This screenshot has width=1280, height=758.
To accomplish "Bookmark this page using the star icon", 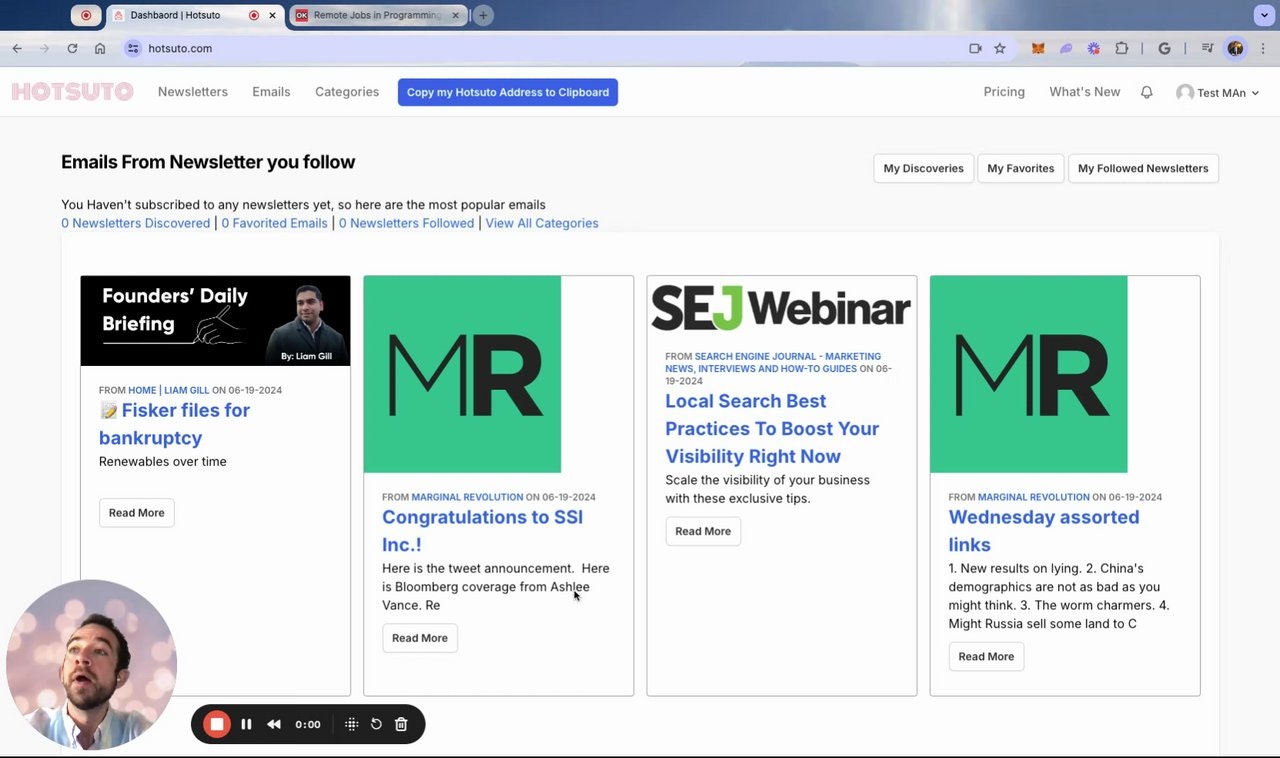I will 999,48.
